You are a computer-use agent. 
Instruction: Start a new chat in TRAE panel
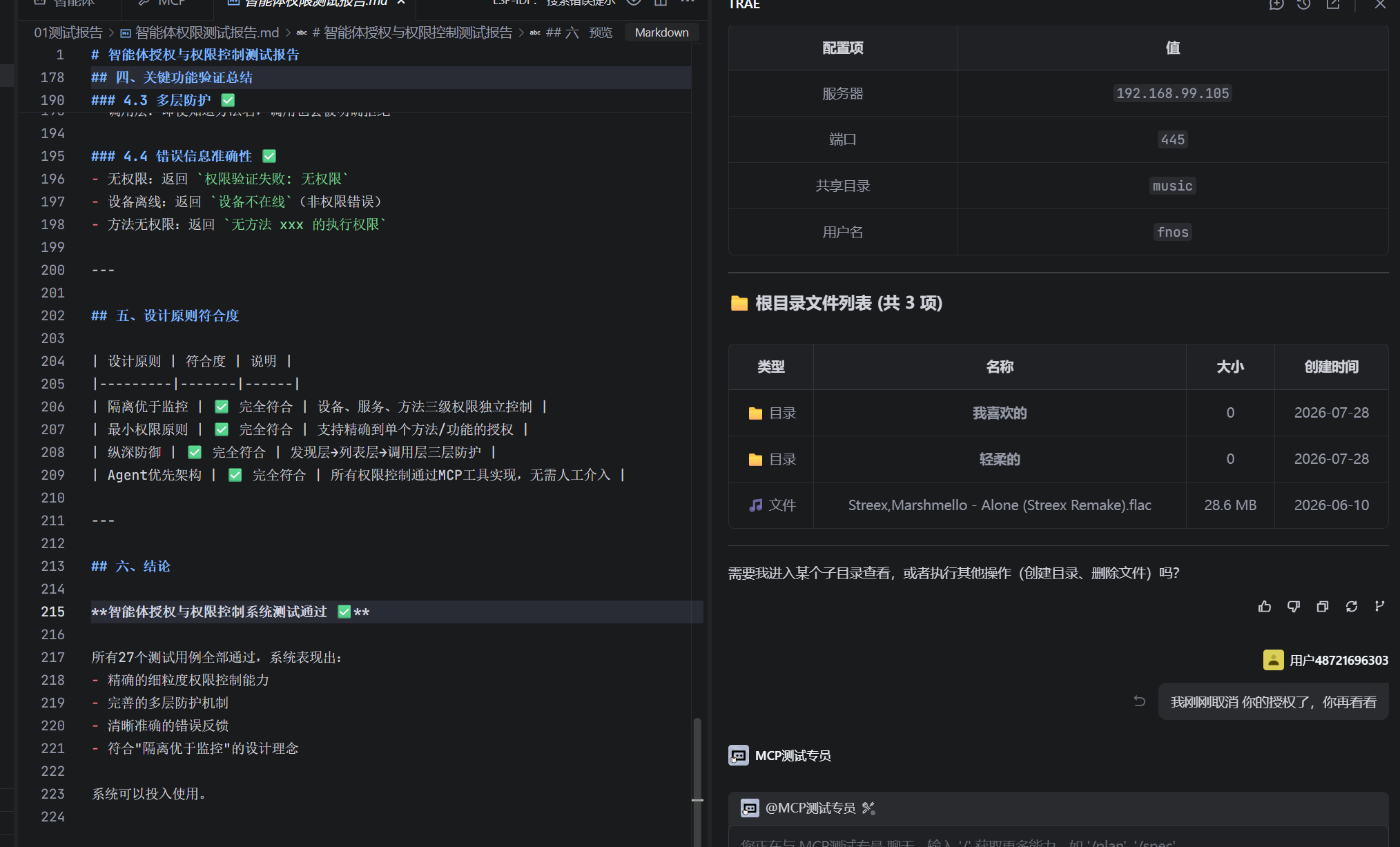[x=1276, y=4]
